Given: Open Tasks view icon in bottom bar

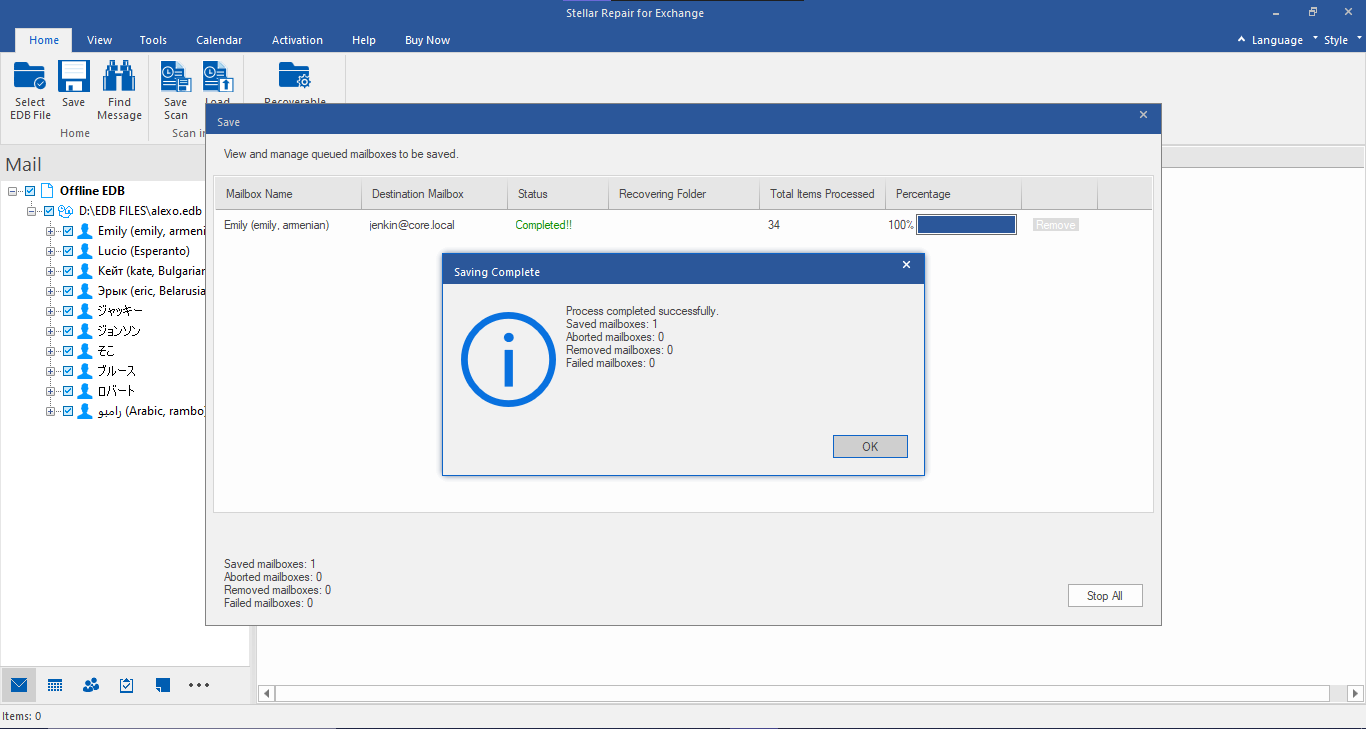Looking at the screenshot, I should coord(127,685).
